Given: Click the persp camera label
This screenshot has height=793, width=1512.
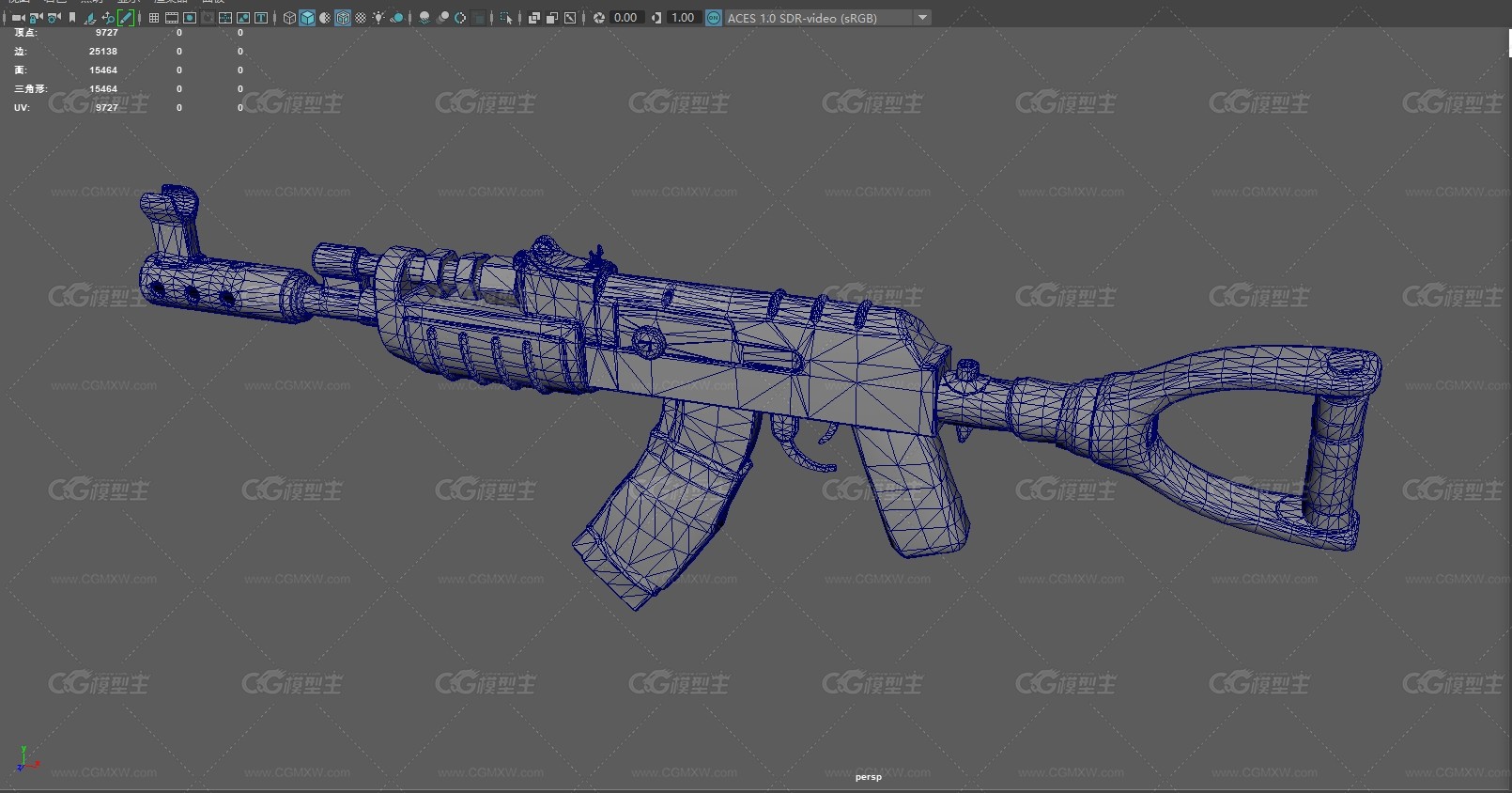Looking at the screenshot, I should tap(869, 777).
